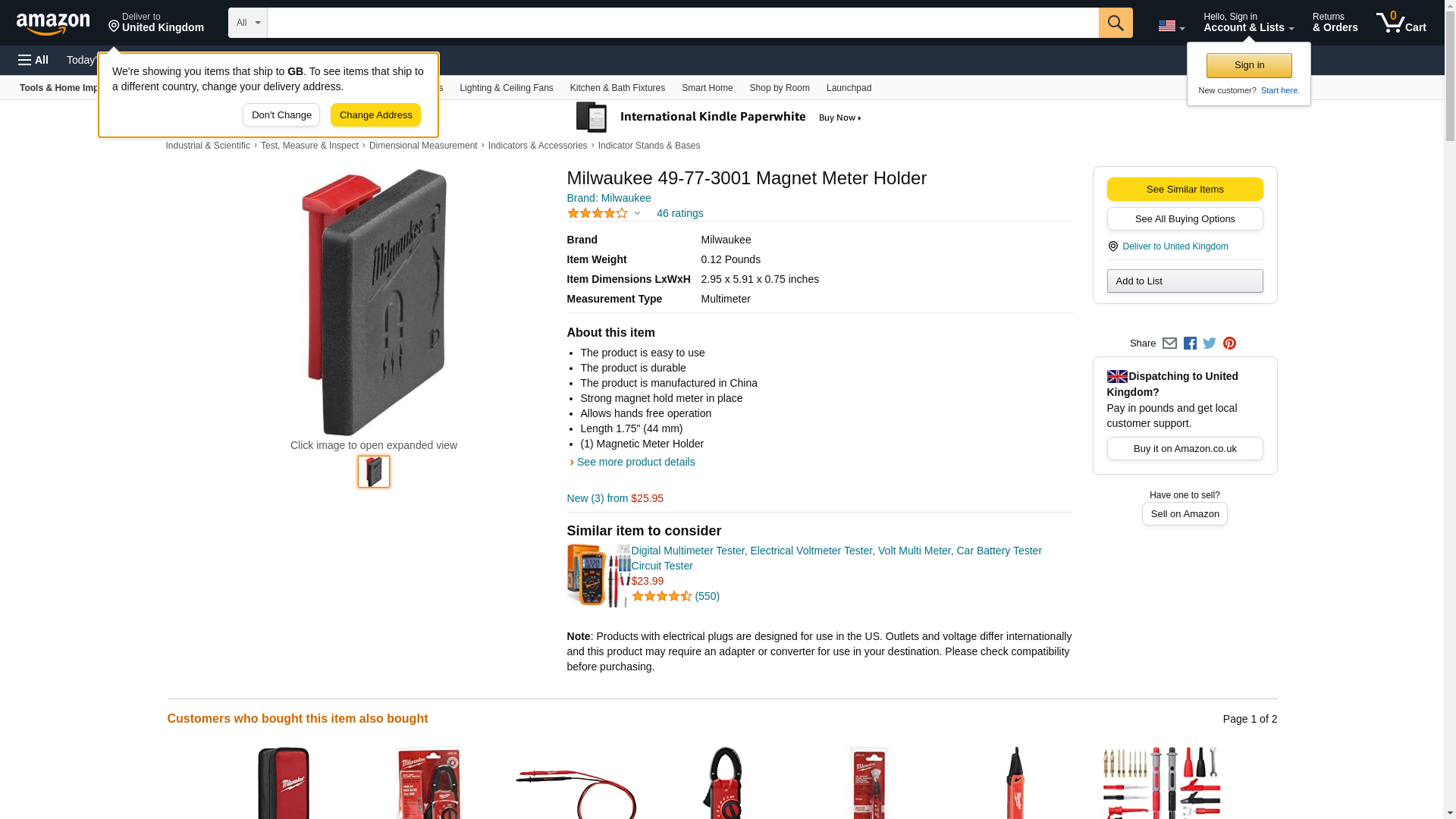Open the language flag dropdown
The image size is (1456, 819).
1171,26
